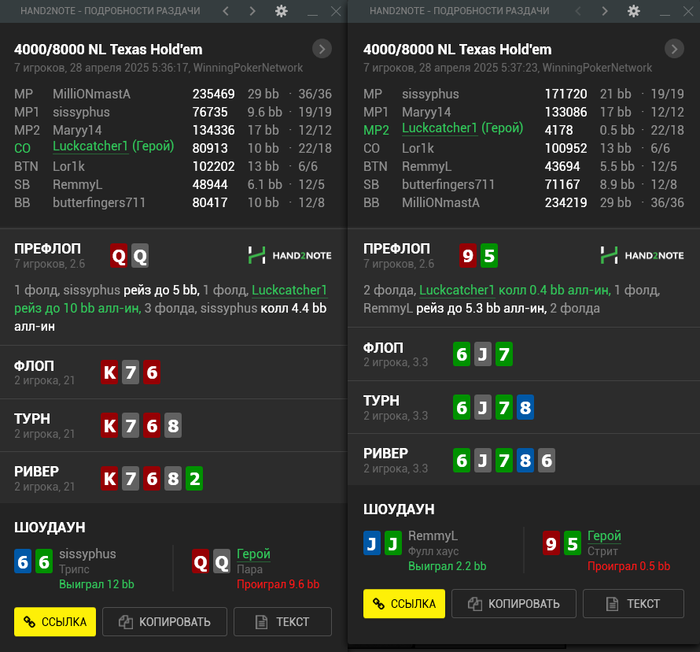
Task: Go to next hand in left window
Action: [x=253, y=11]
